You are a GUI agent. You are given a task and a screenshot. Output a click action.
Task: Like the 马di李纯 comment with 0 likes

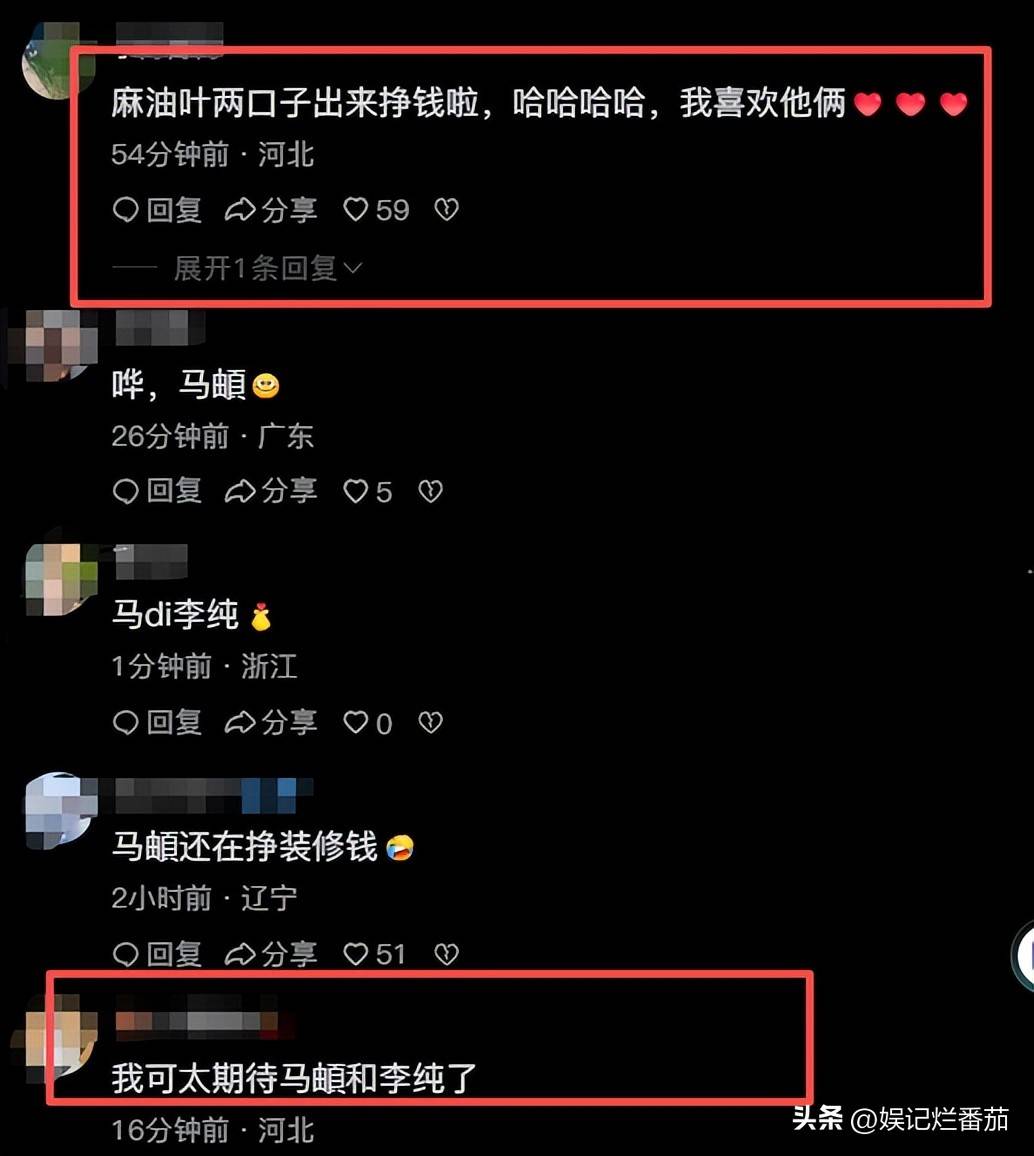click(x=367, y=723)
